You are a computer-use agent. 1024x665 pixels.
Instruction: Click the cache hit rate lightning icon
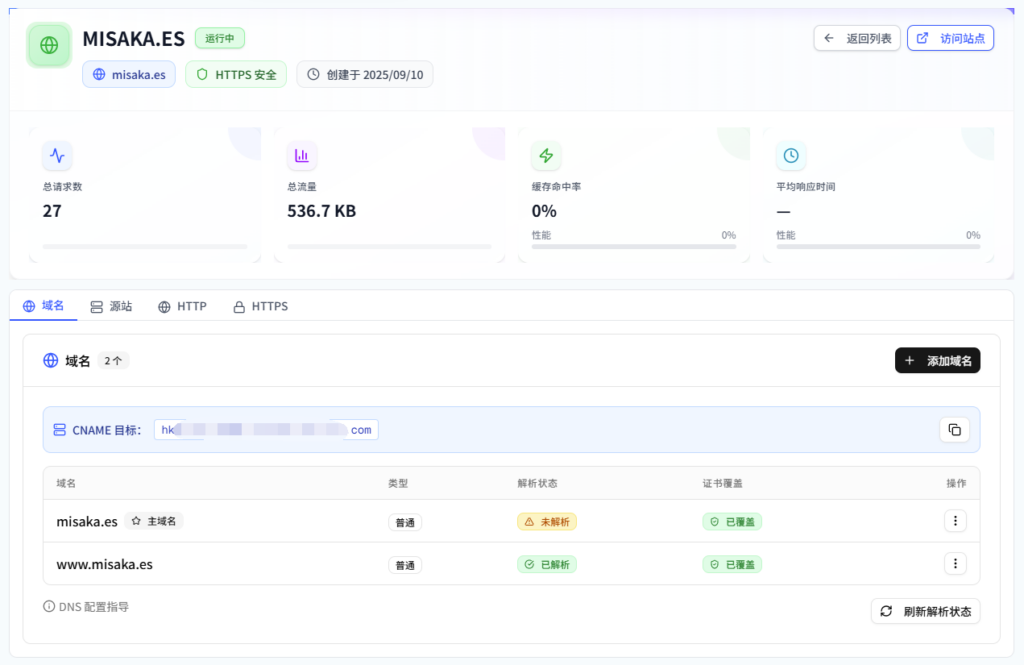click(546, 155)
